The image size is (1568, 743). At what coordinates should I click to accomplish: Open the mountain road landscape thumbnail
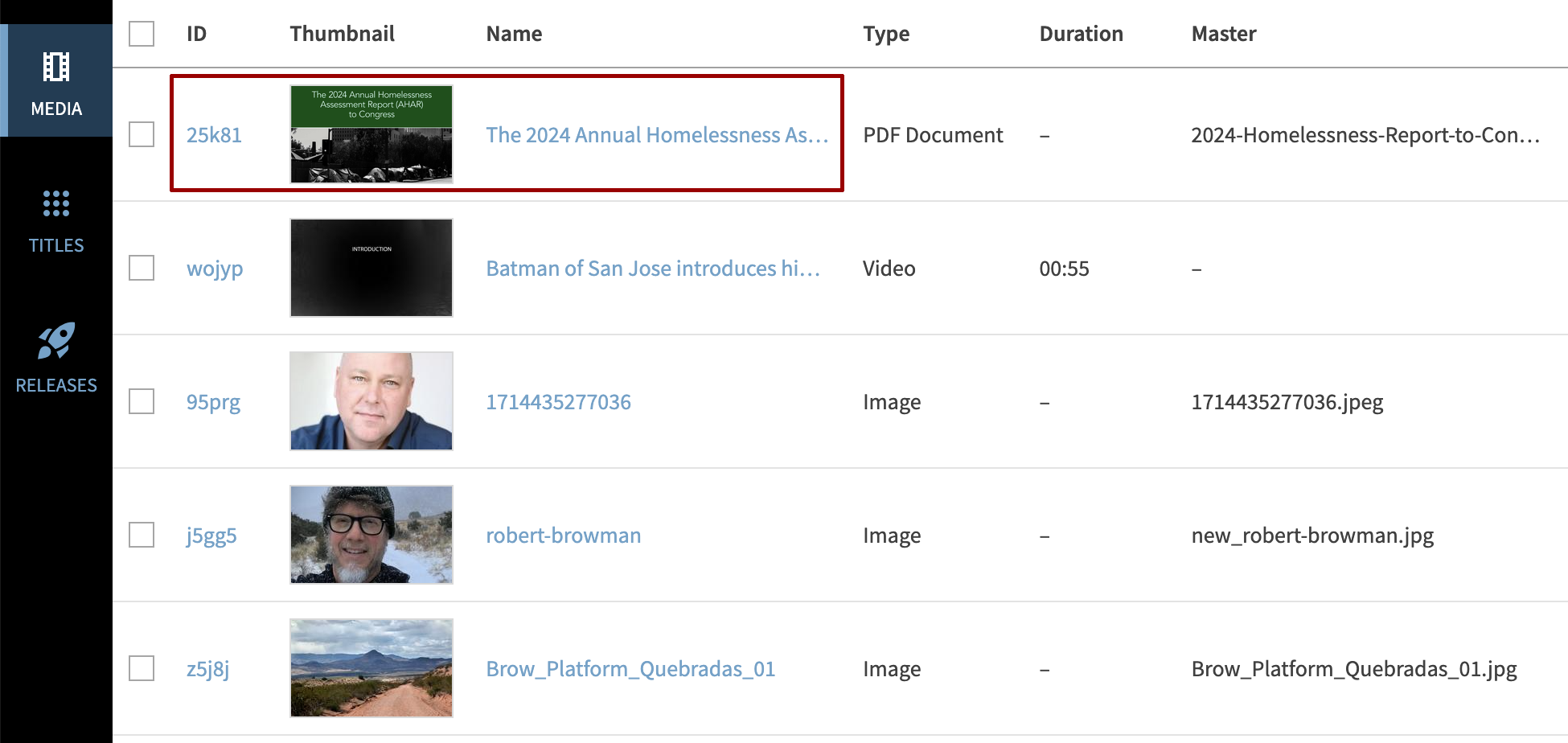(x=371, y=668)
